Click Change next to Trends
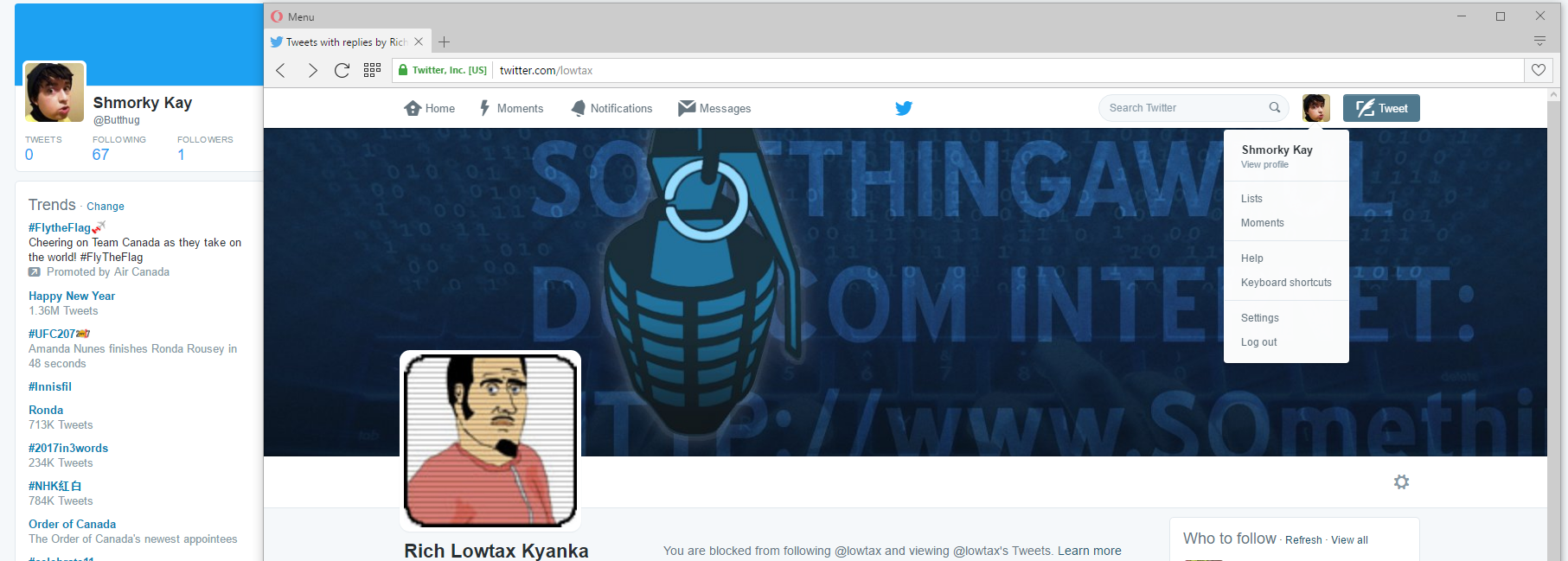This screenshot has height=561, width=1568. point(106,207)
